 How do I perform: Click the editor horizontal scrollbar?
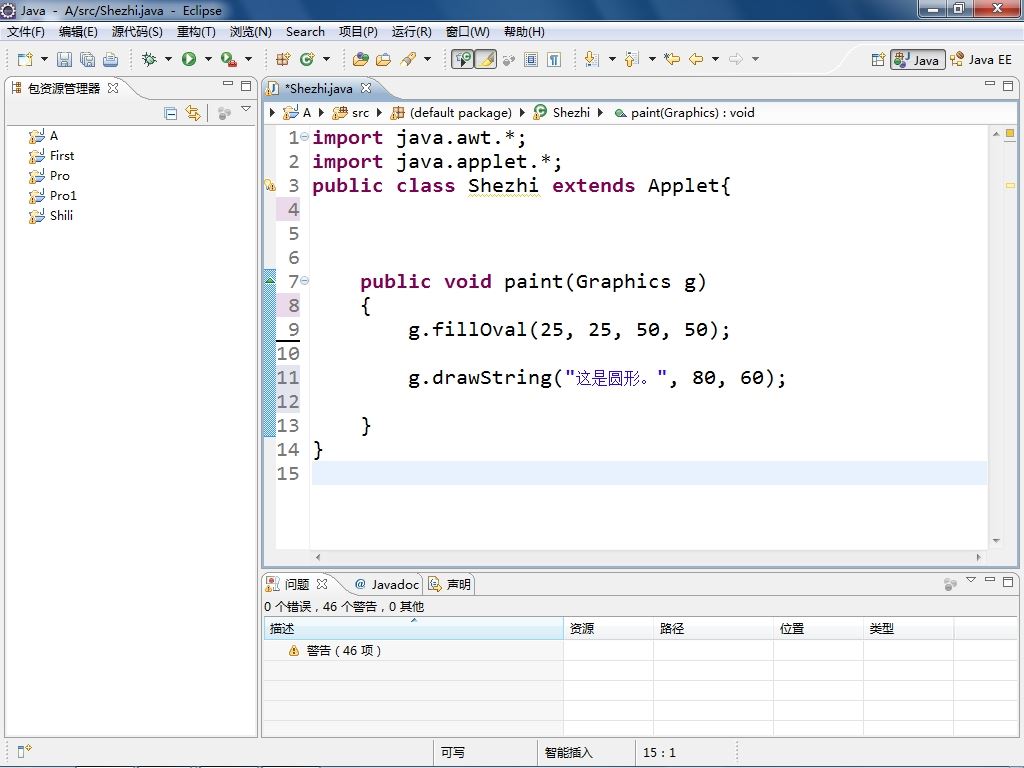[648, 557]
